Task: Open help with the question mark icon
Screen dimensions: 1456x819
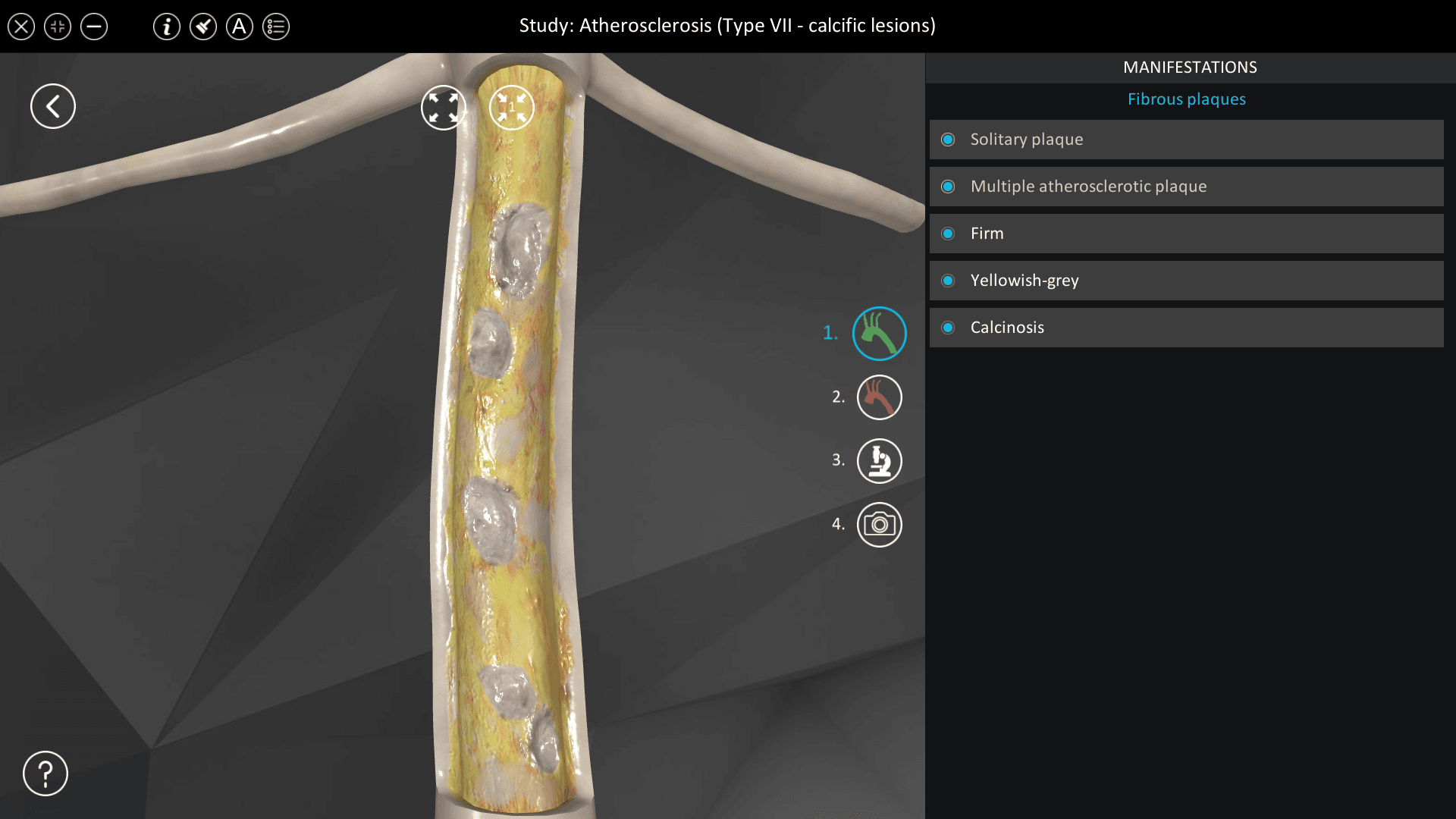Action: point(45,773)
